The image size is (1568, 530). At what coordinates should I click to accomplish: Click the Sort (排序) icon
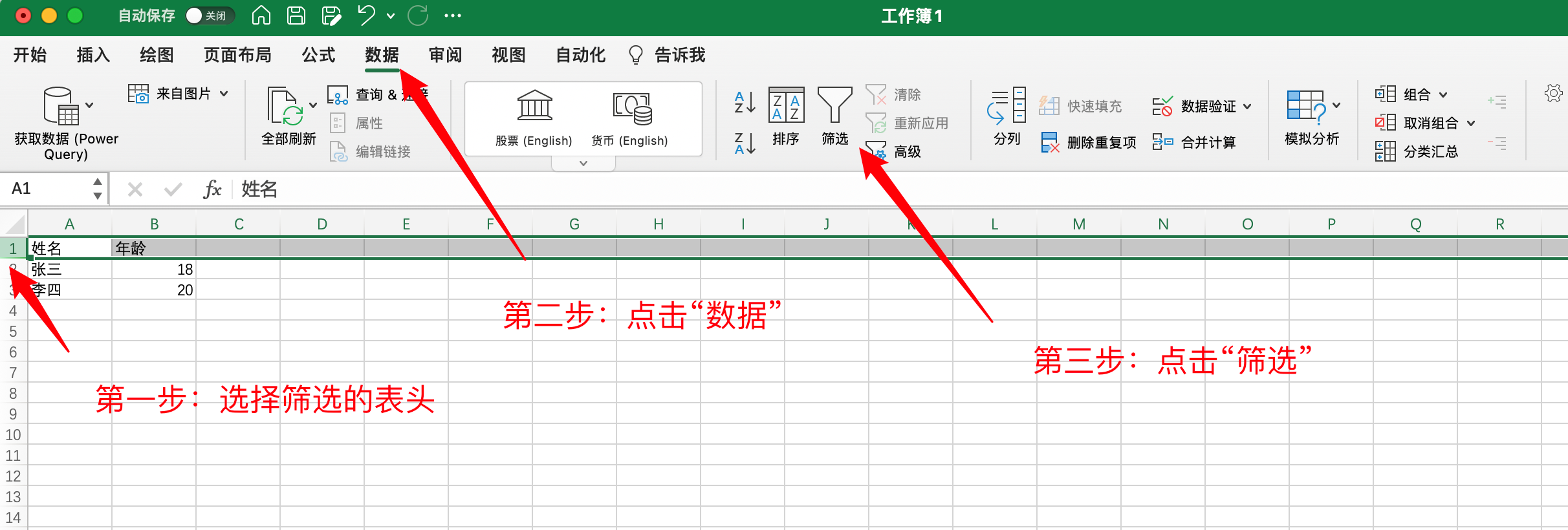785,107
